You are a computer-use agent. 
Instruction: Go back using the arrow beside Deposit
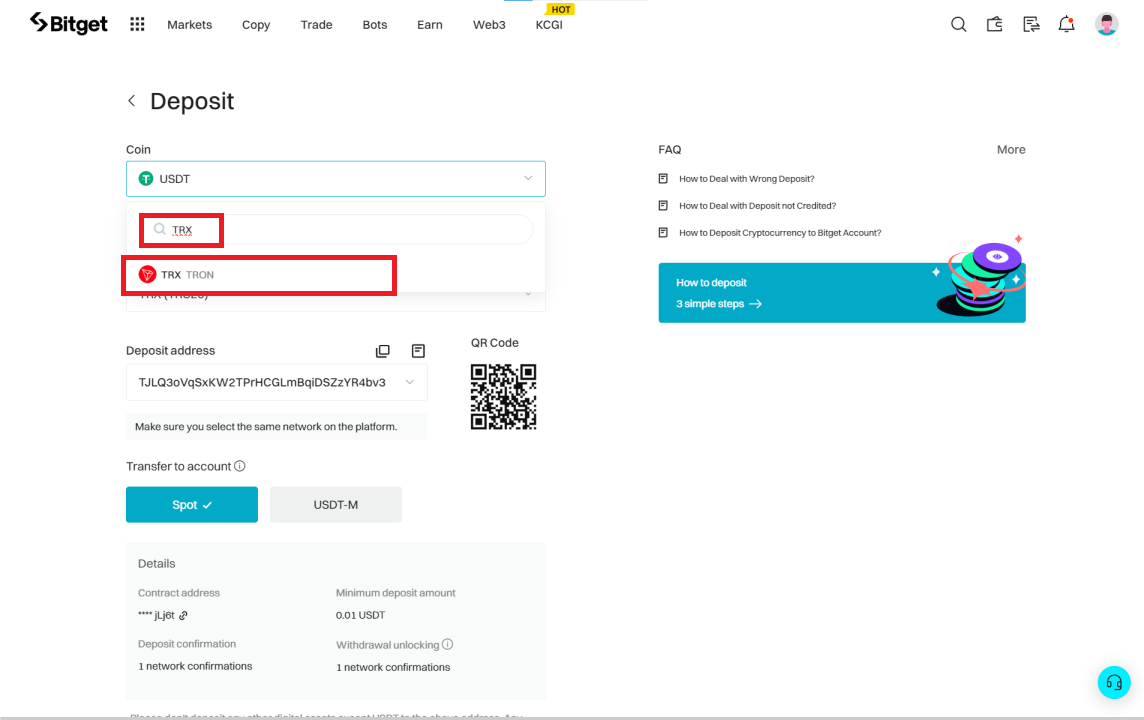pyautogui.click(x=131, y=101)
